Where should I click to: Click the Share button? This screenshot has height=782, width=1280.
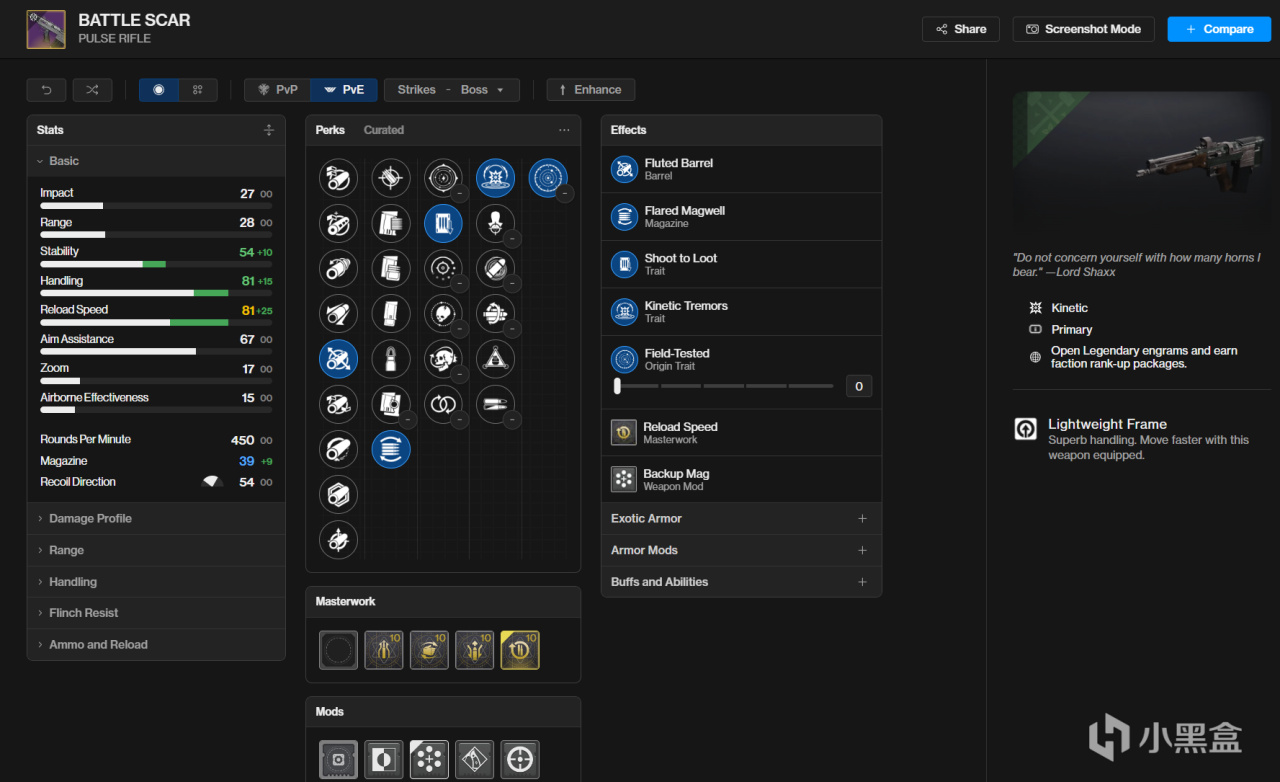pyautogui.click(x=960, y=29)
